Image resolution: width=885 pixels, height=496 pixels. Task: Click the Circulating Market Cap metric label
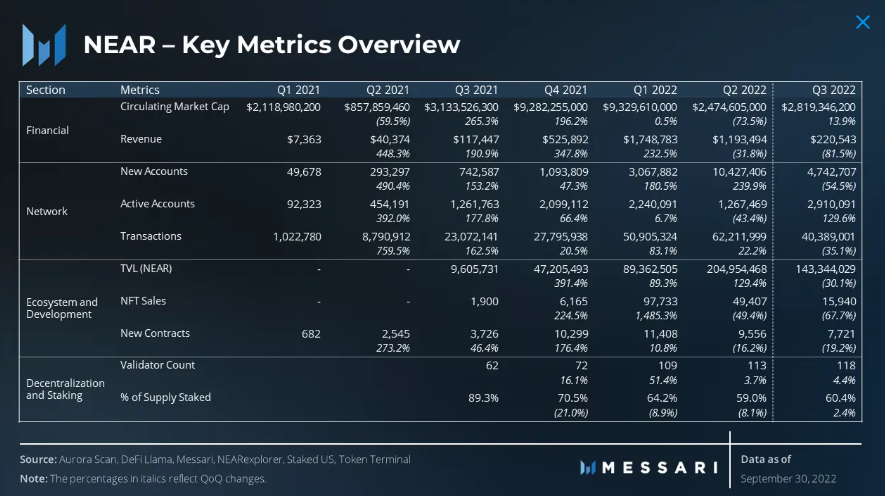pos(174,107)
